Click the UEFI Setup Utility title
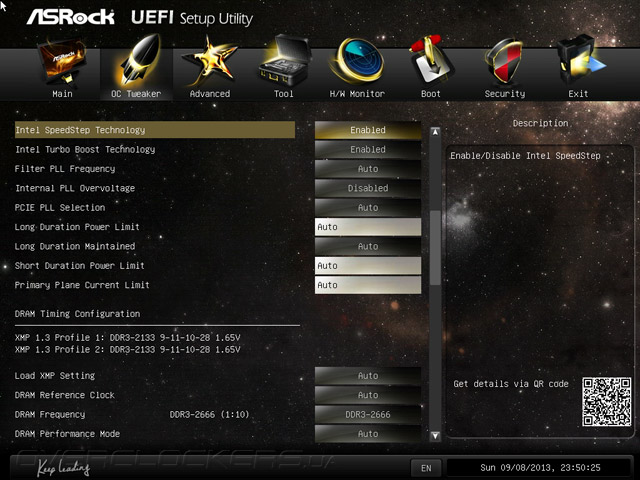 coord(192,18)
